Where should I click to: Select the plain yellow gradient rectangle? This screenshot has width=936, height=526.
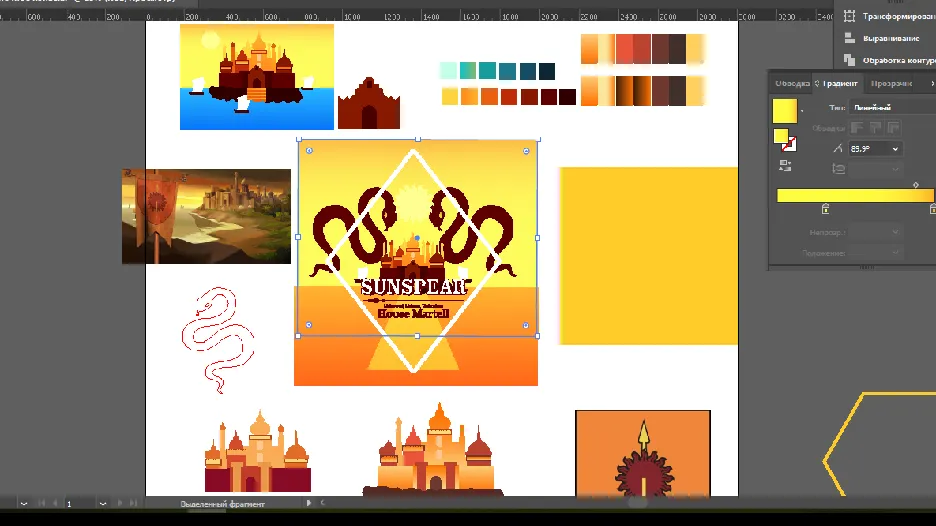[648, 256]
